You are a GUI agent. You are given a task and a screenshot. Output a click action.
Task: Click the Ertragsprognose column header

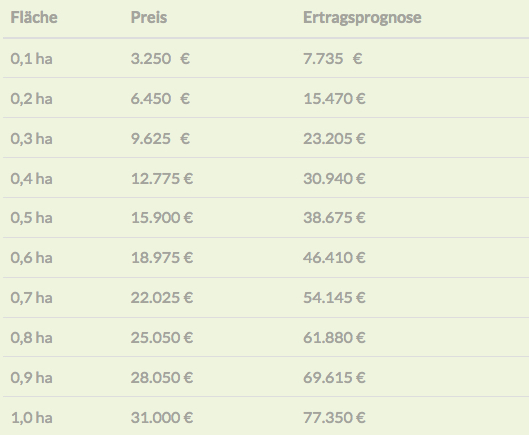tap(362, 17)
